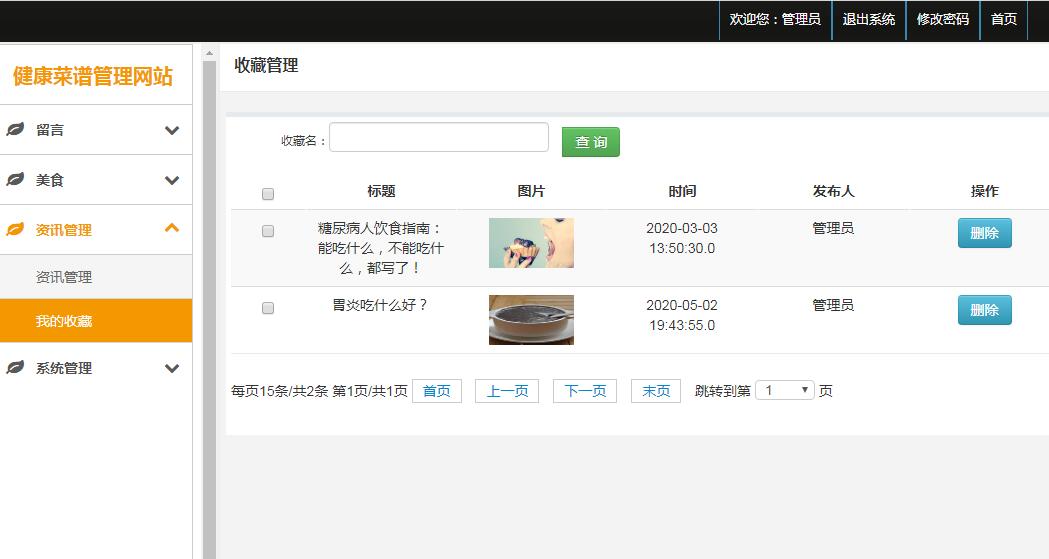Image resolution: width=1049 pixels, height=559 pixels.
Task: Click the 图片 column header
Action: 531,191
